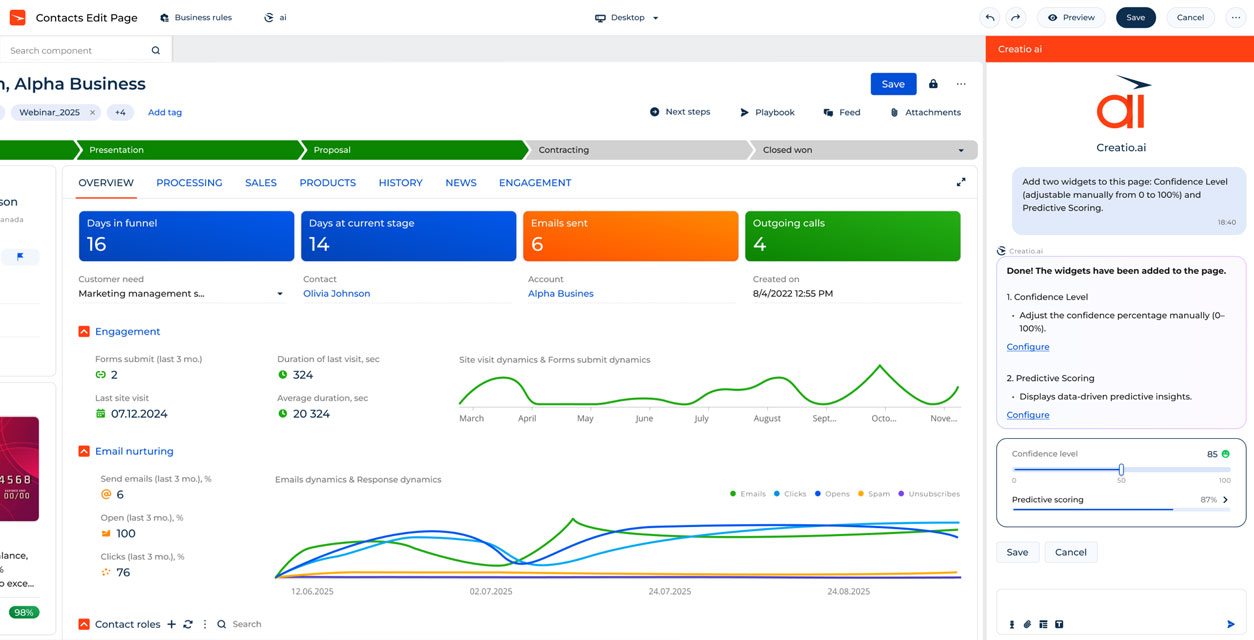Send the message in Creatio.ai chat

tap(1231, 624)
